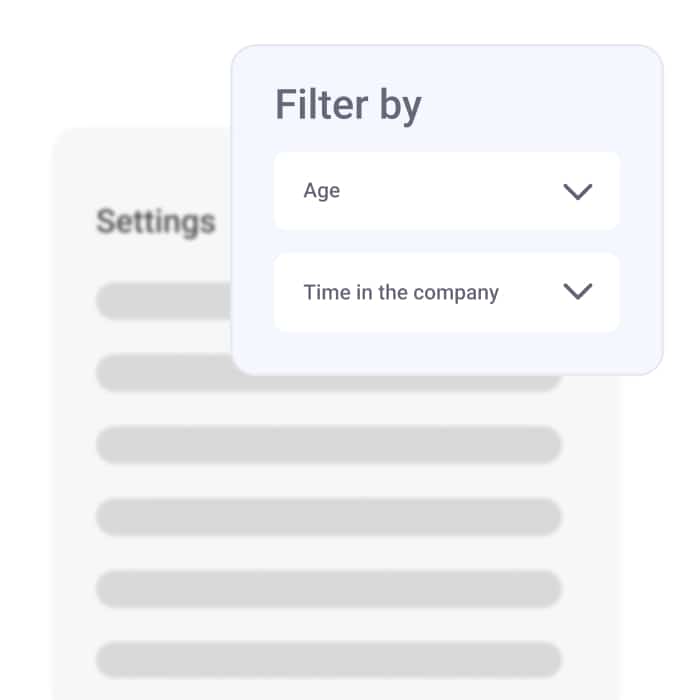The height and width of the screenshot is (700, 700).
Task: Pick the fourth blurred settings row
Action: pos(328,517)
